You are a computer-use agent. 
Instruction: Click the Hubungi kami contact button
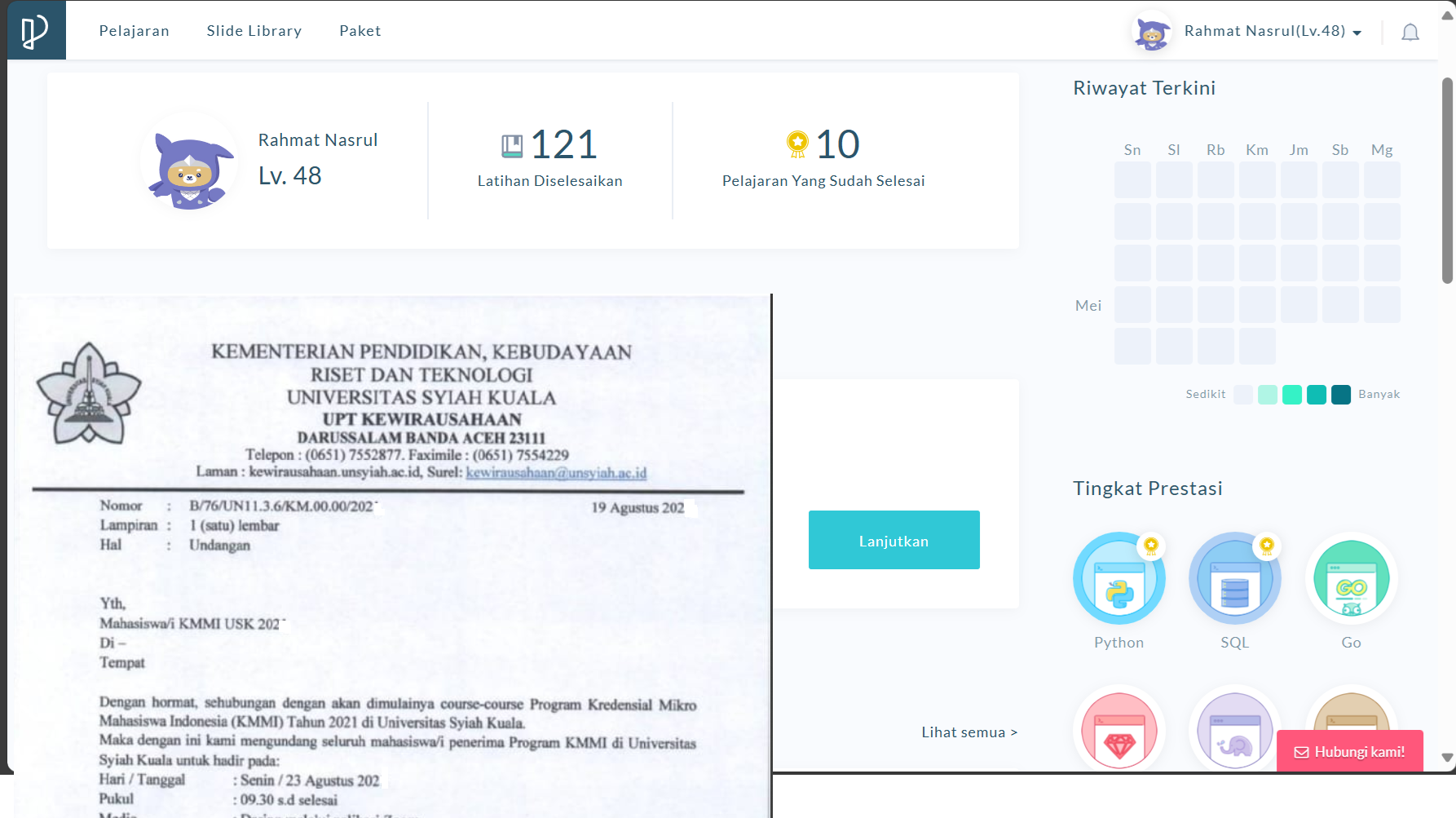(1350, 751)
